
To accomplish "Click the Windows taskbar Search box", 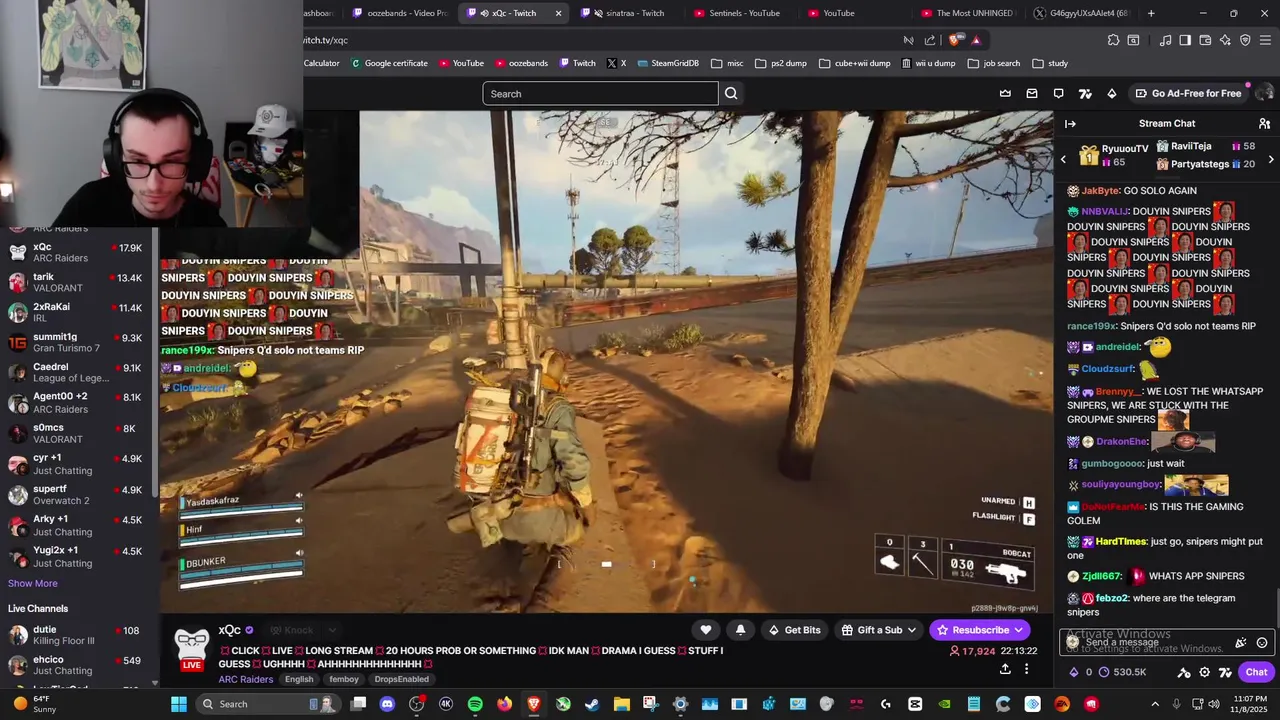I will pyautogui.click(x=268, y=704).
